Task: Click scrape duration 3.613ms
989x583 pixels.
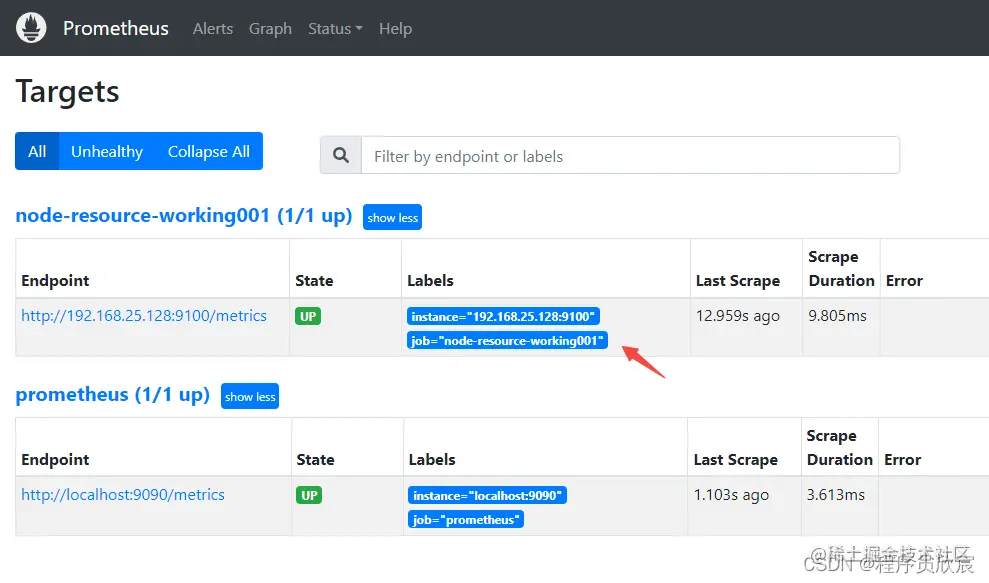Action: [835, 495]
